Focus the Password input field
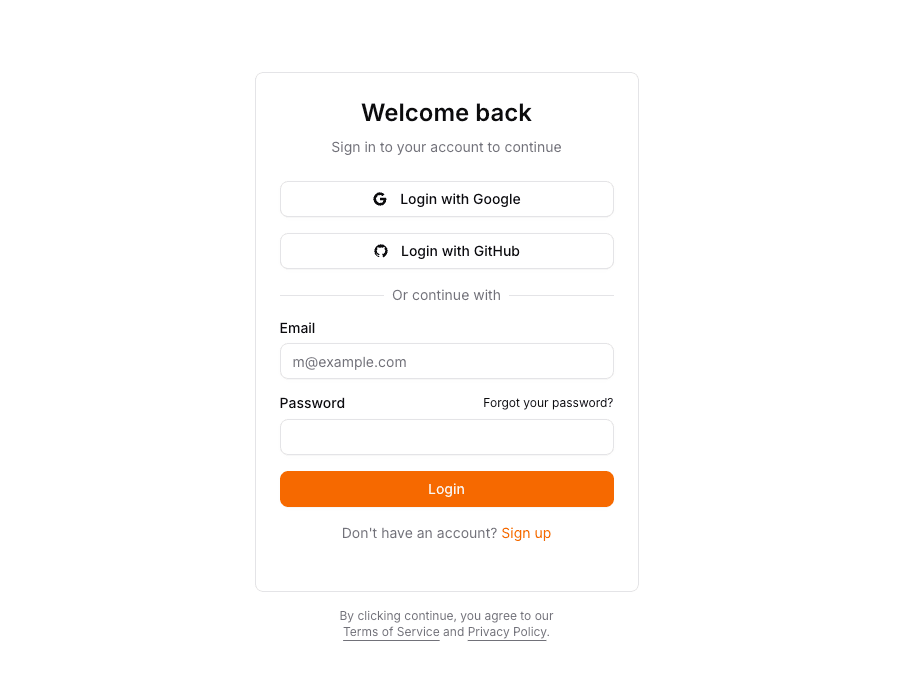 point(447,437)
